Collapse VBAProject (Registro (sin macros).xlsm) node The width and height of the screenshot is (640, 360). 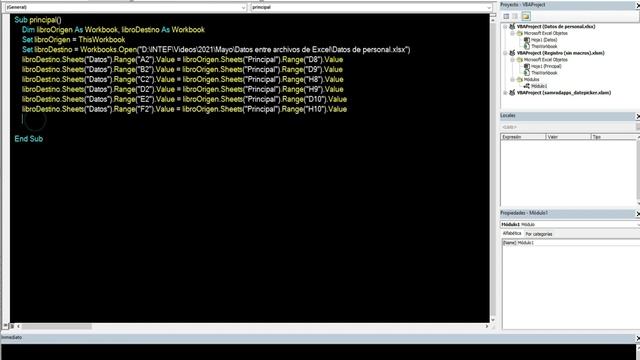tap(505, 53)
